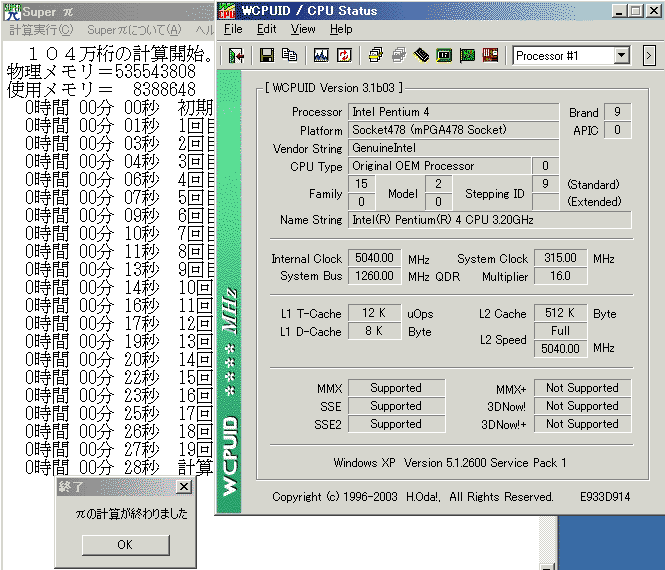Click the Exit door icon in WCPUID toolbar

click(x=236, y=56)
